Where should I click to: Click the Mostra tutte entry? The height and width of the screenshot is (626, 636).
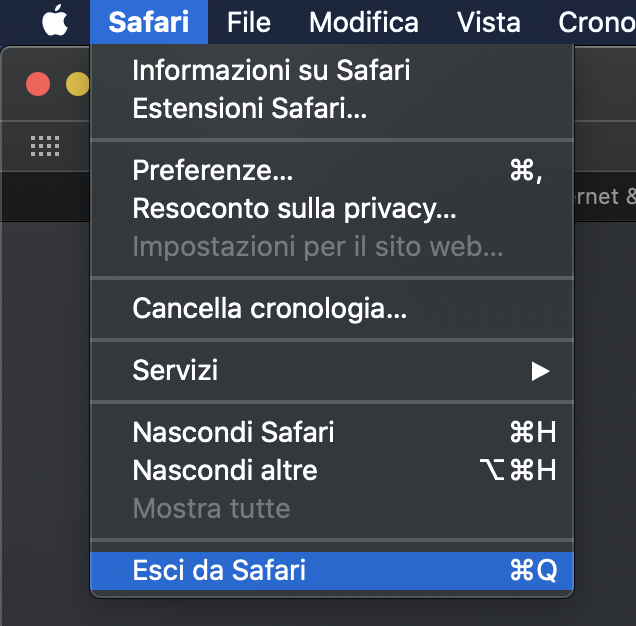pos(332,508)
